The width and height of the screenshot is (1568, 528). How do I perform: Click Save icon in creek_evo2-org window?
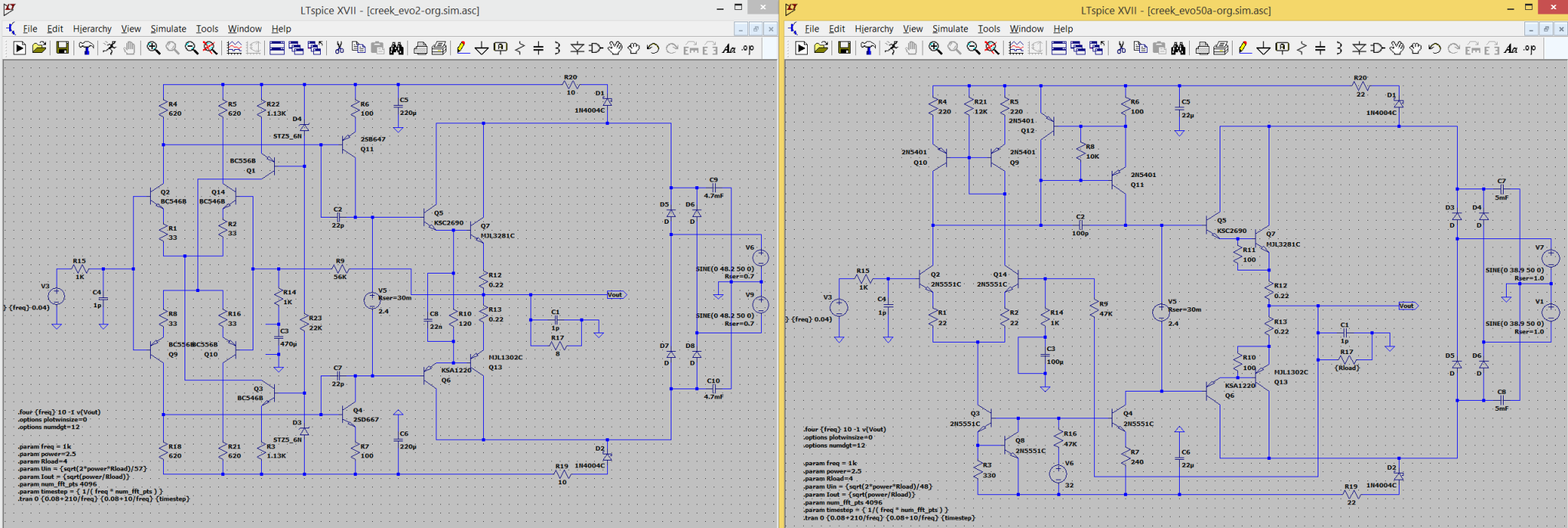coord(62,48)
